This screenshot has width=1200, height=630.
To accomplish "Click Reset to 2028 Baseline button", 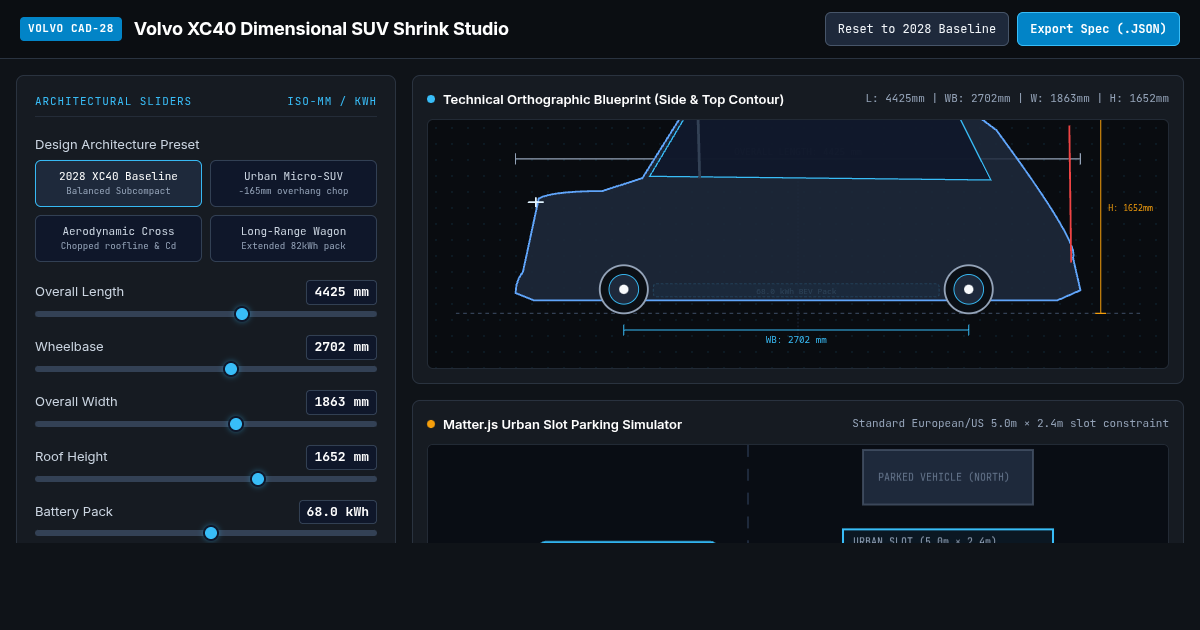I will point(916,29).
